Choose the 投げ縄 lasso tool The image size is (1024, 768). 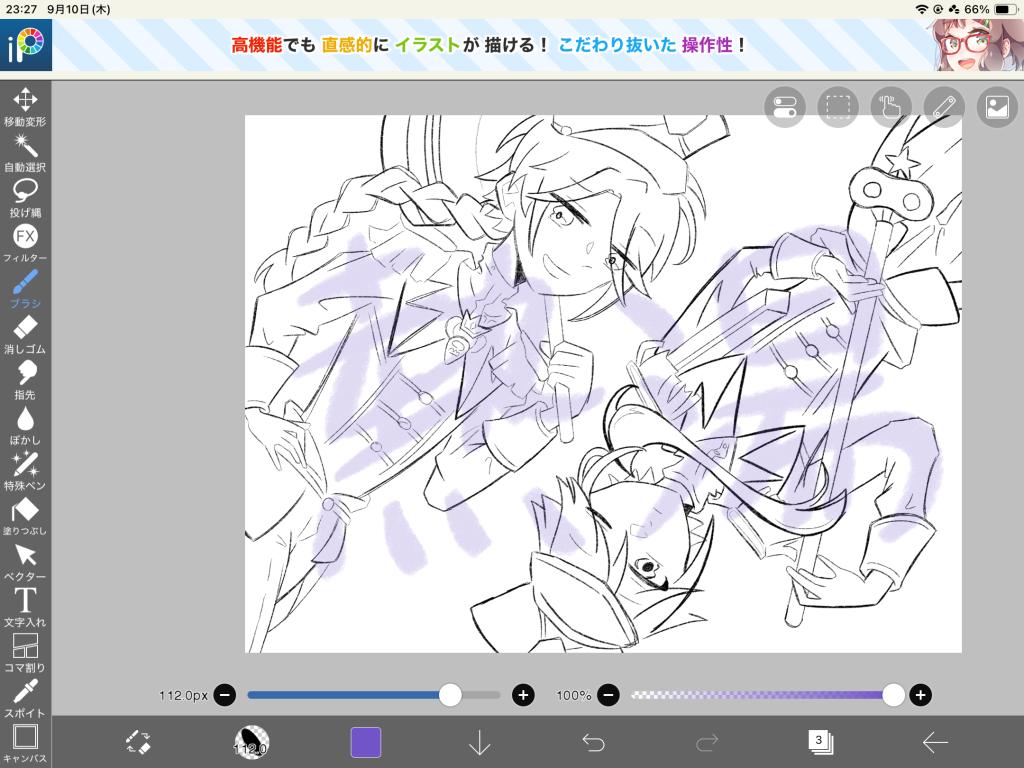pyautogui.click(x=25, y=199)
